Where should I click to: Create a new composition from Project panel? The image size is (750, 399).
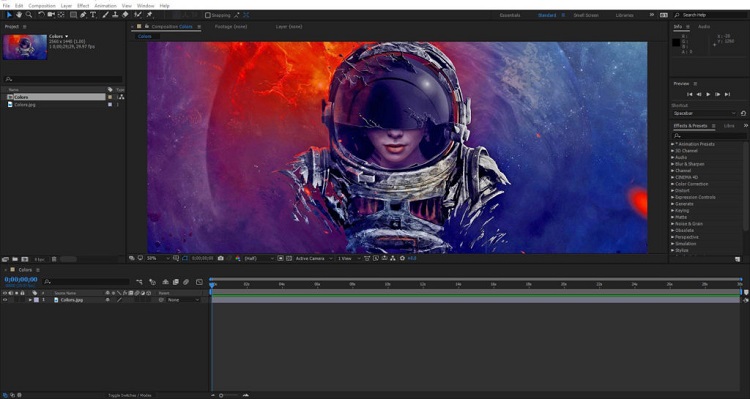24,259
